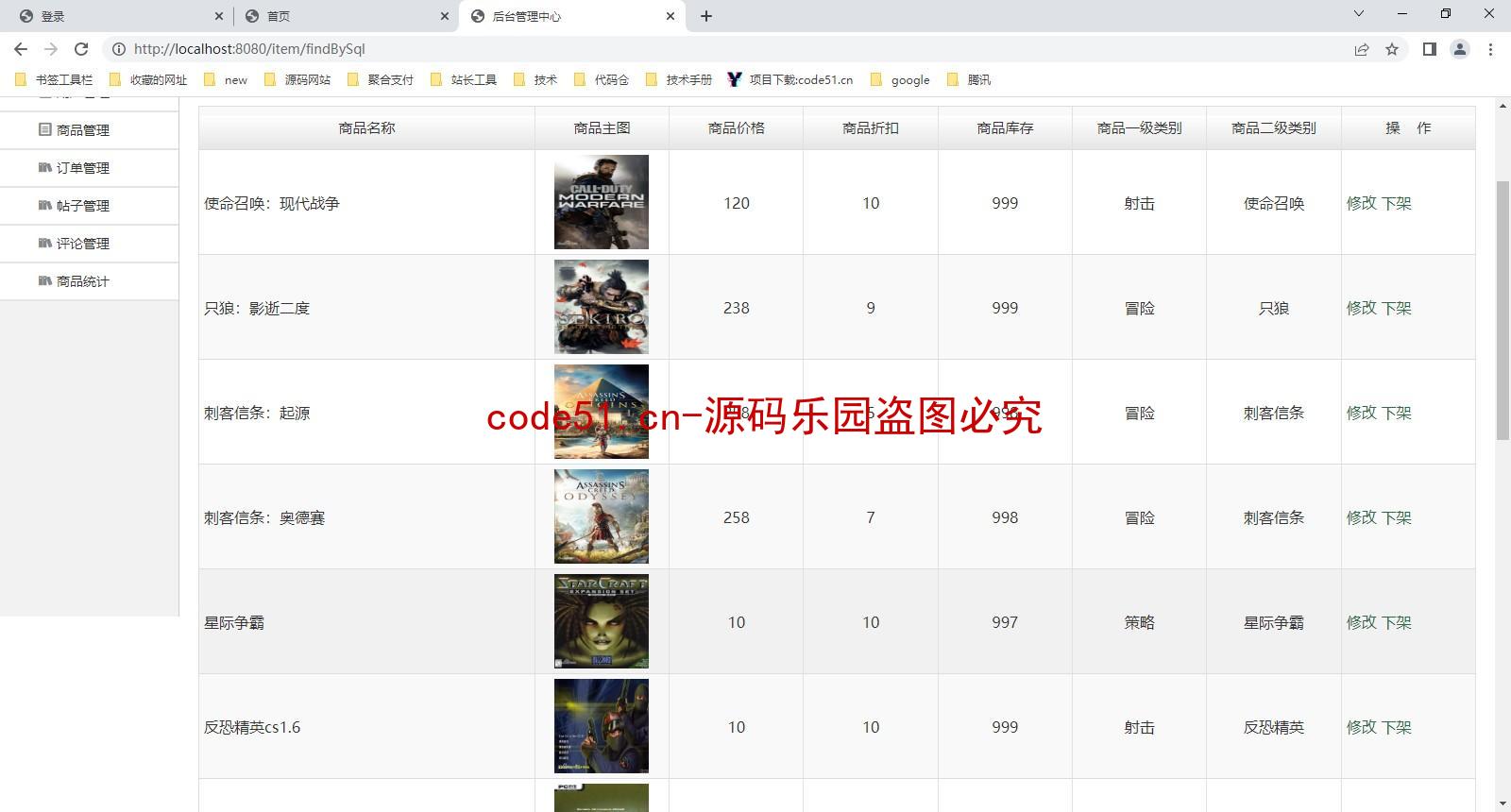
Task: Open a new tab with the plus icon
Action: pos(706,16)
